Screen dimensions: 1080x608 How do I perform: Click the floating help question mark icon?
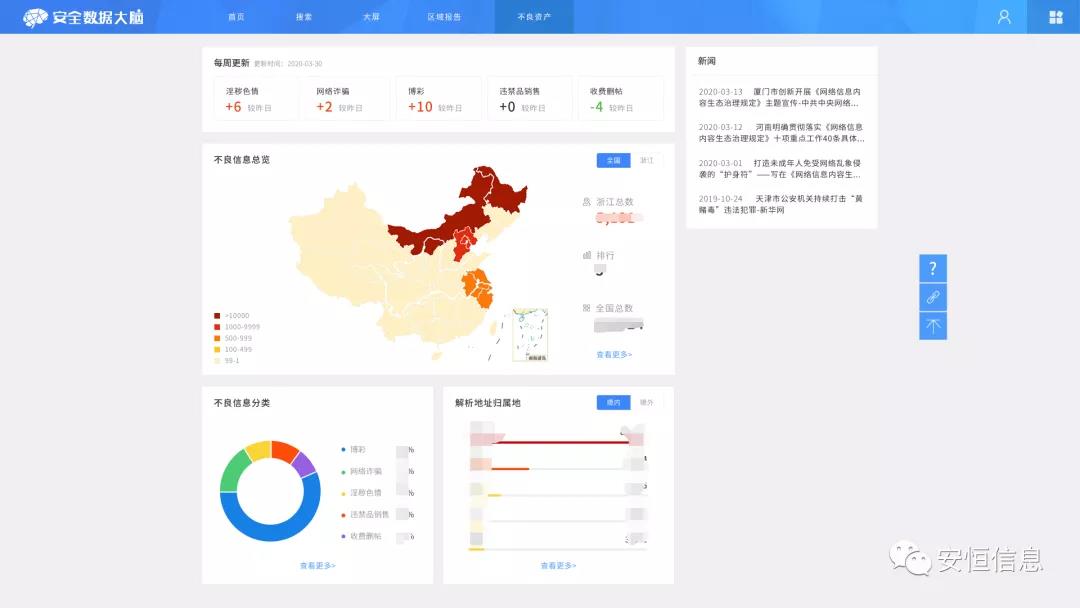pos(932,268)
